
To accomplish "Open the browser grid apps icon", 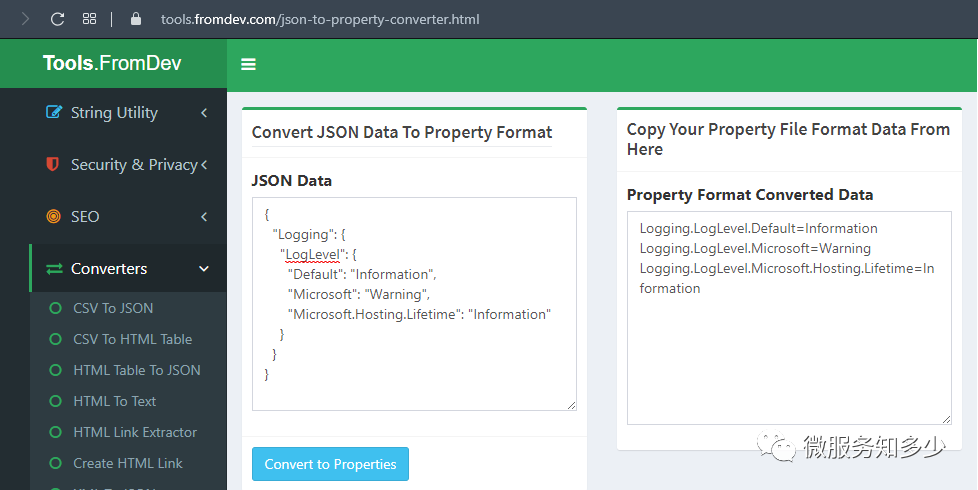I will pos(89,19).
